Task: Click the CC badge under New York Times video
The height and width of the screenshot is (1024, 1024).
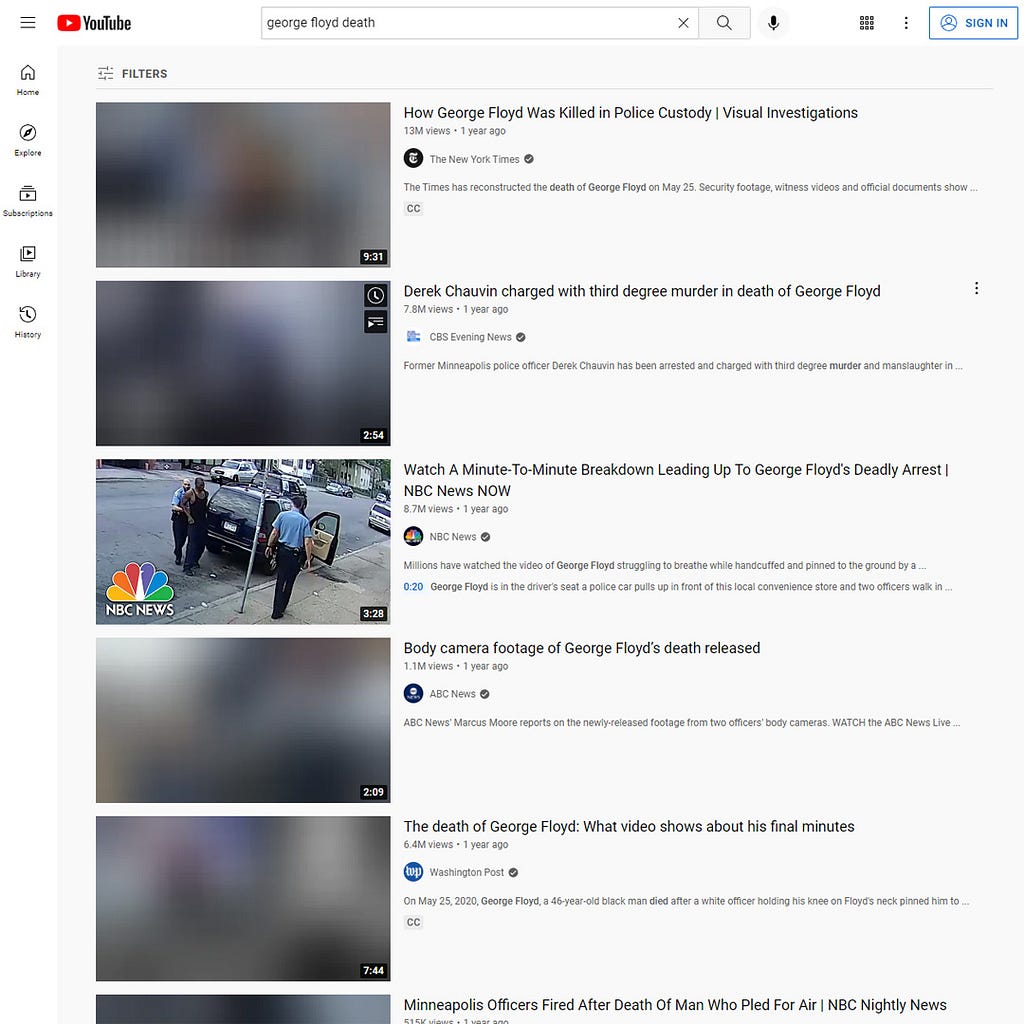Action: pos(413,209)
